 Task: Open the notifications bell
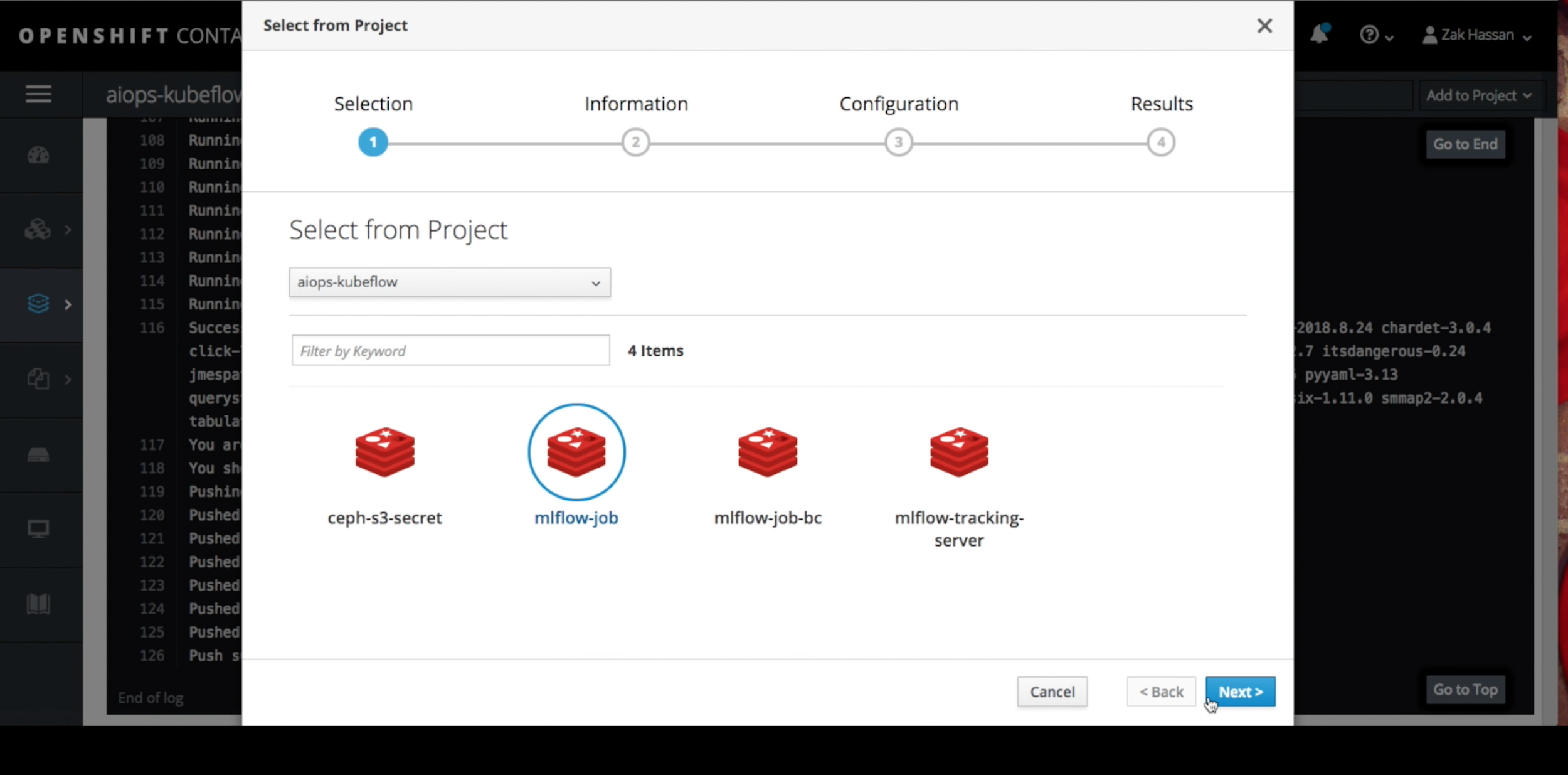click(x=1319, y=35)
